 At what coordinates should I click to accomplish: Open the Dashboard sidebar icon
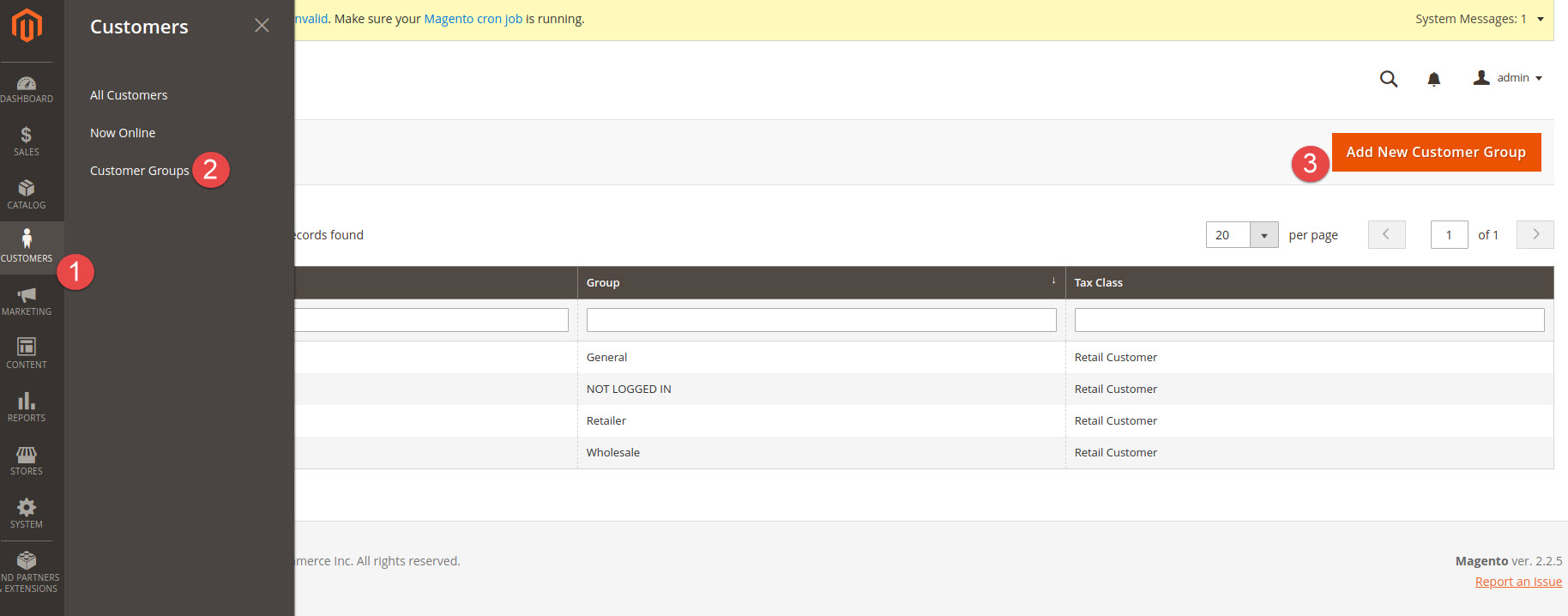[x=27, y=89]
